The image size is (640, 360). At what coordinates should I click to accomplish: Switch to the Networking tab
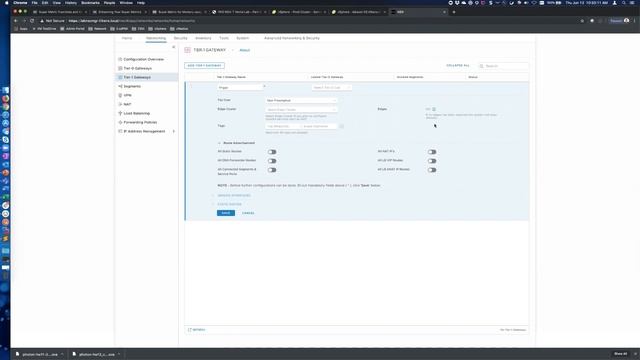click(x=156, y=38)
